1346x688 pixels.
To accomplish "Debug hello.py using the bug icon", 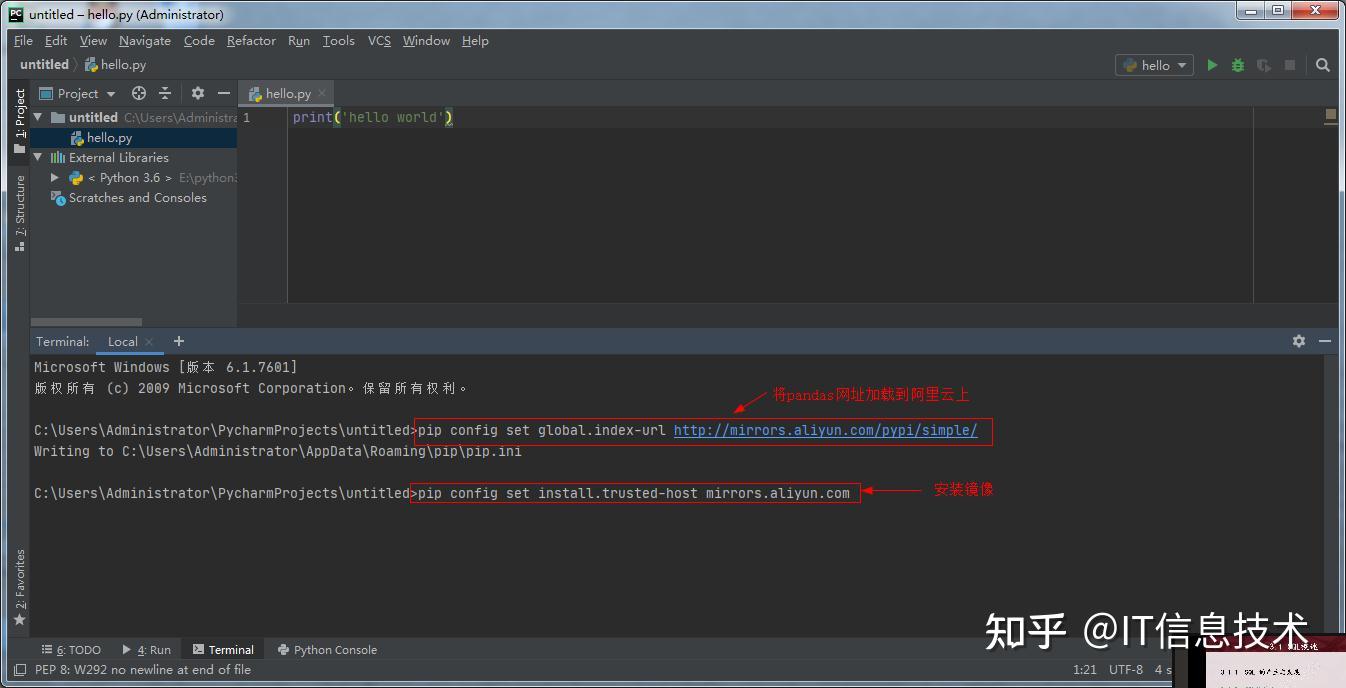I will point(1237,64).
